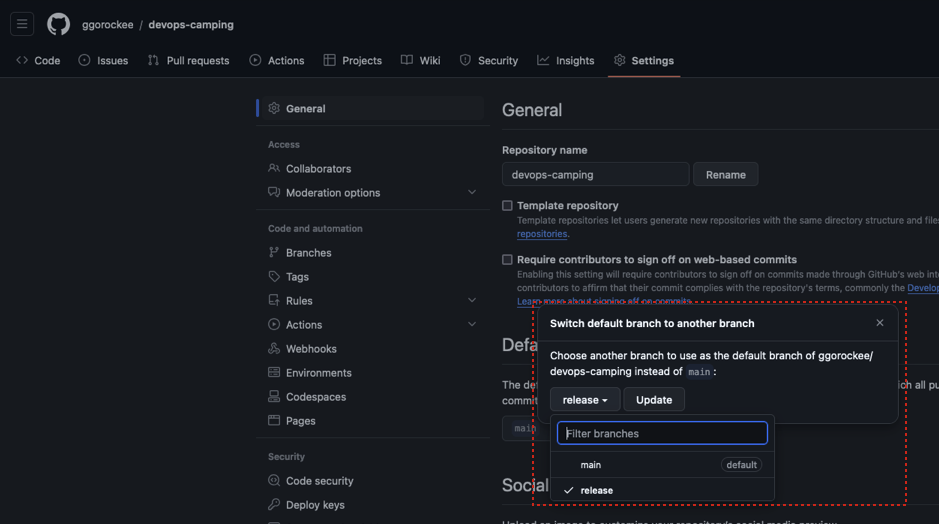Click the Tags tag icon

point(274,276)
